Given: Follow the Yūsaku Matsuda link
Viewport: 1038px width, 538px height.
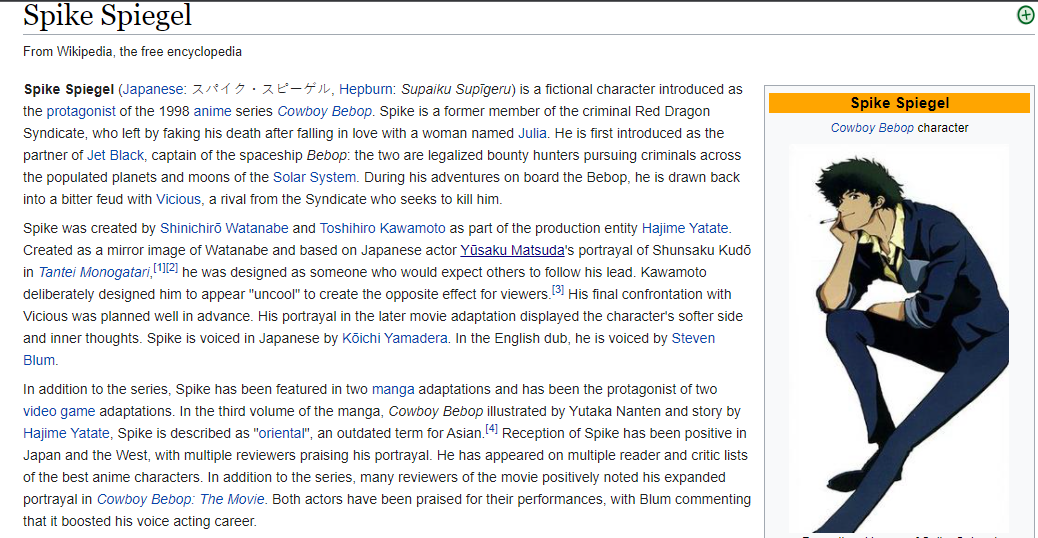Looking at the screenshot, I should [x=512, y=250].
